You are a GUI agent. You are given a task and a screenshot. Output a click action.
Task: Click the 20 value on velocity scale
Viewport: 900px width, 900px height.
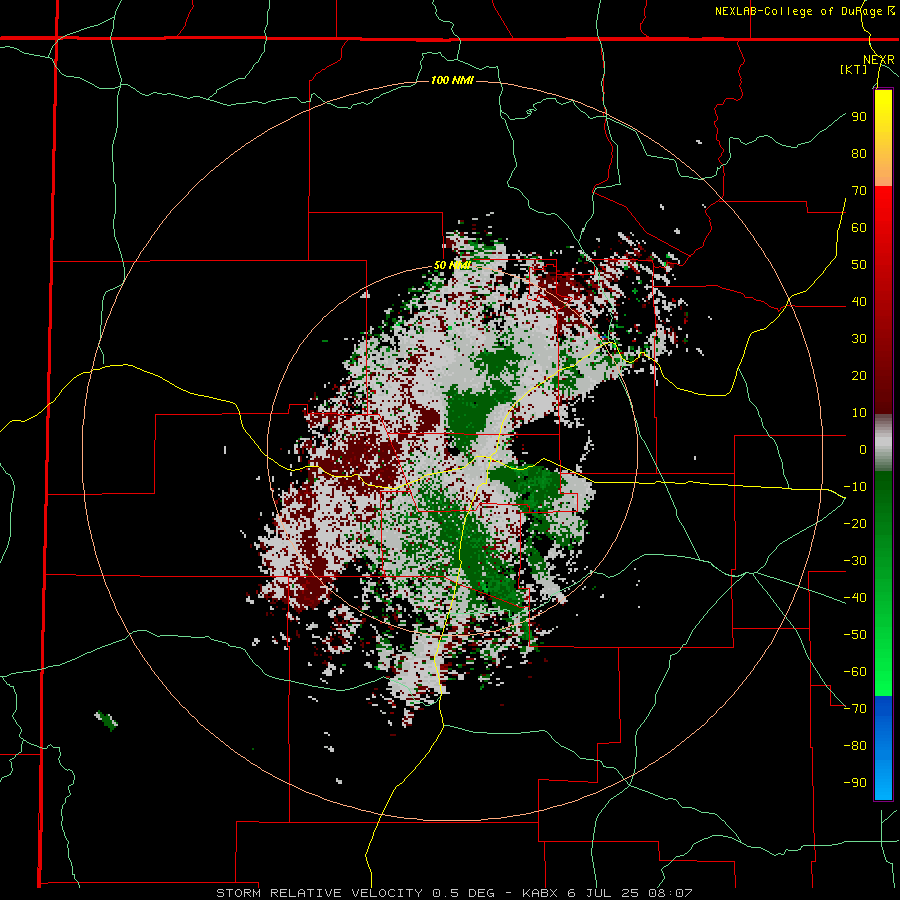pyautogui.click(x=859, y=375)
